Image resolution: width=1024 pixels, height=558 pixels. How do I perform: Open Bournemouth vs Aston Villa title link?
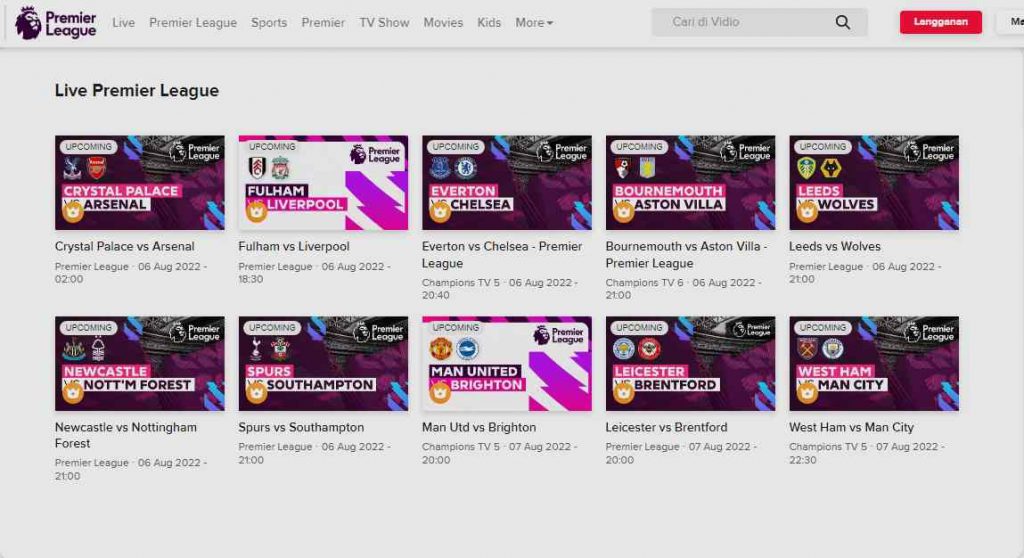click(x=686, y=255)
